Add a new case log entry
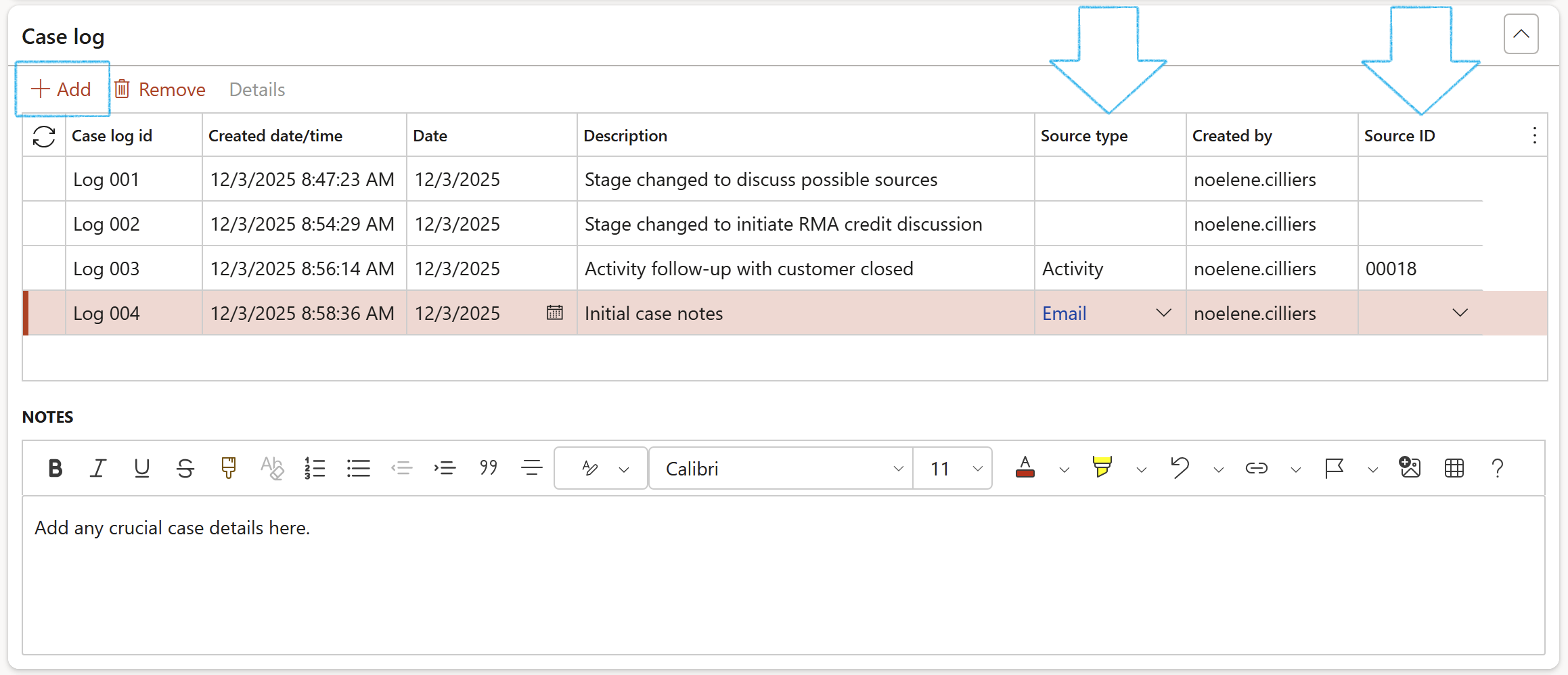Viewport: 1568px width, 675px height. point(62,89)
